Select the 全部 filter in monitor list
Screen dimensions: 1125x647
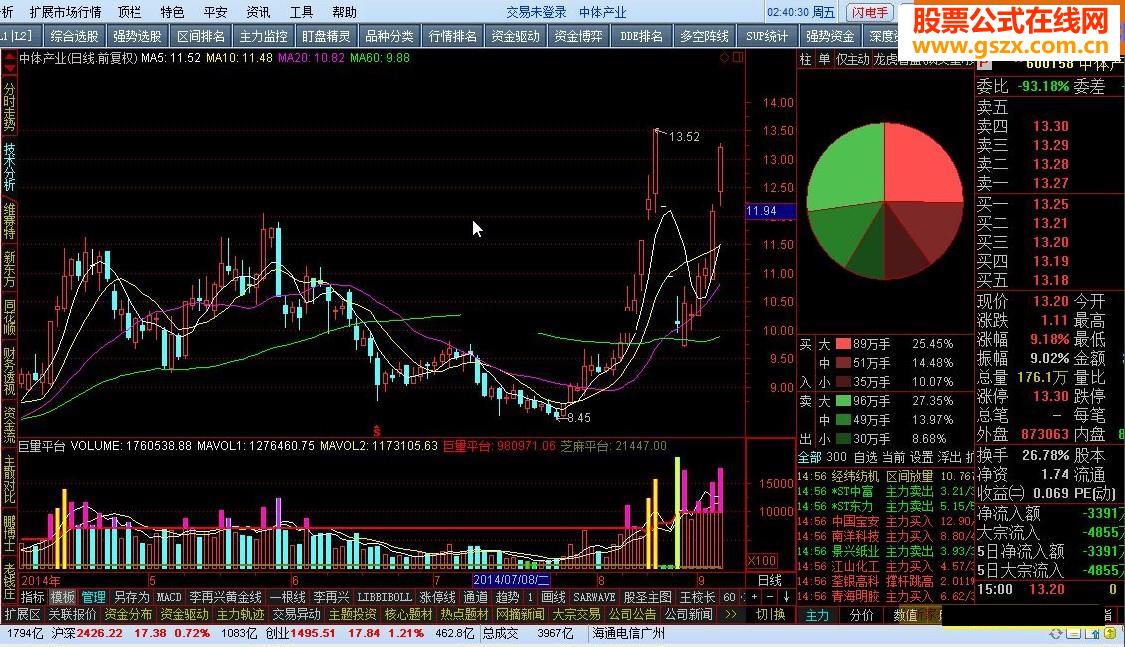pyautogui.click(x=809, y=457)
